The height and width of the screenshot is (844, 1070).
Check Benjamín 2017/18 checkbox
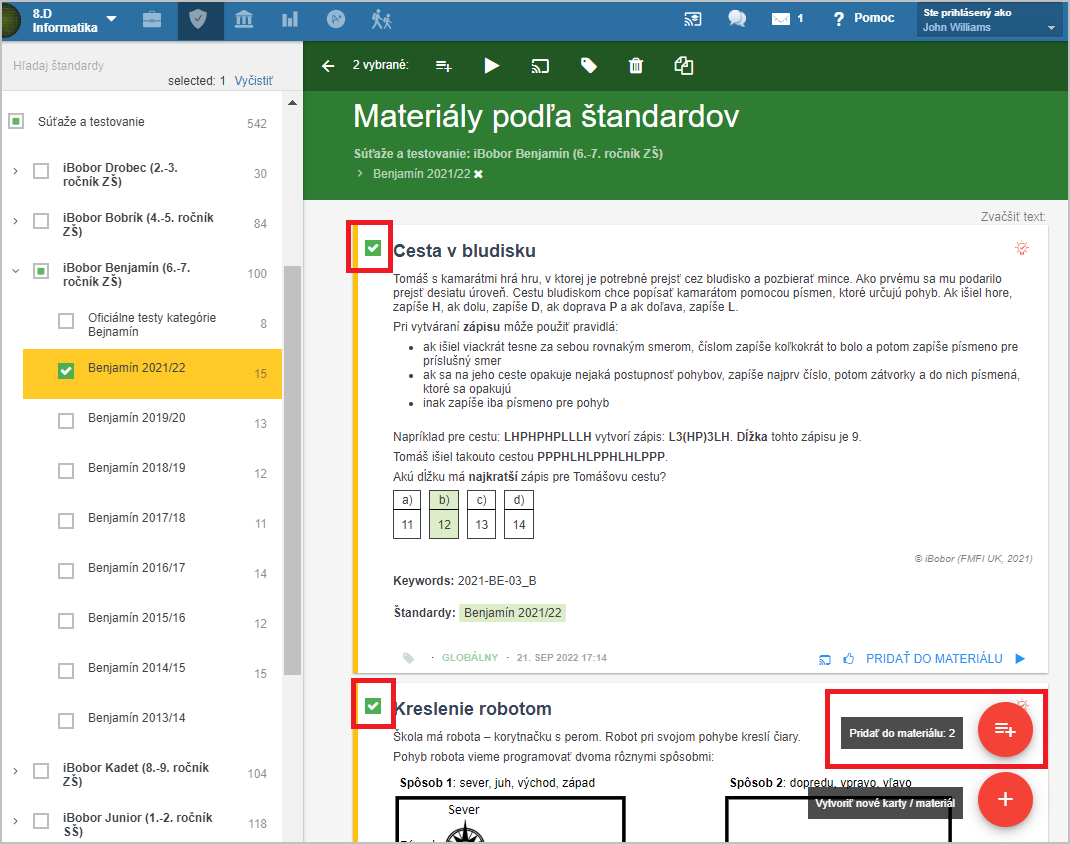[66, 521]
